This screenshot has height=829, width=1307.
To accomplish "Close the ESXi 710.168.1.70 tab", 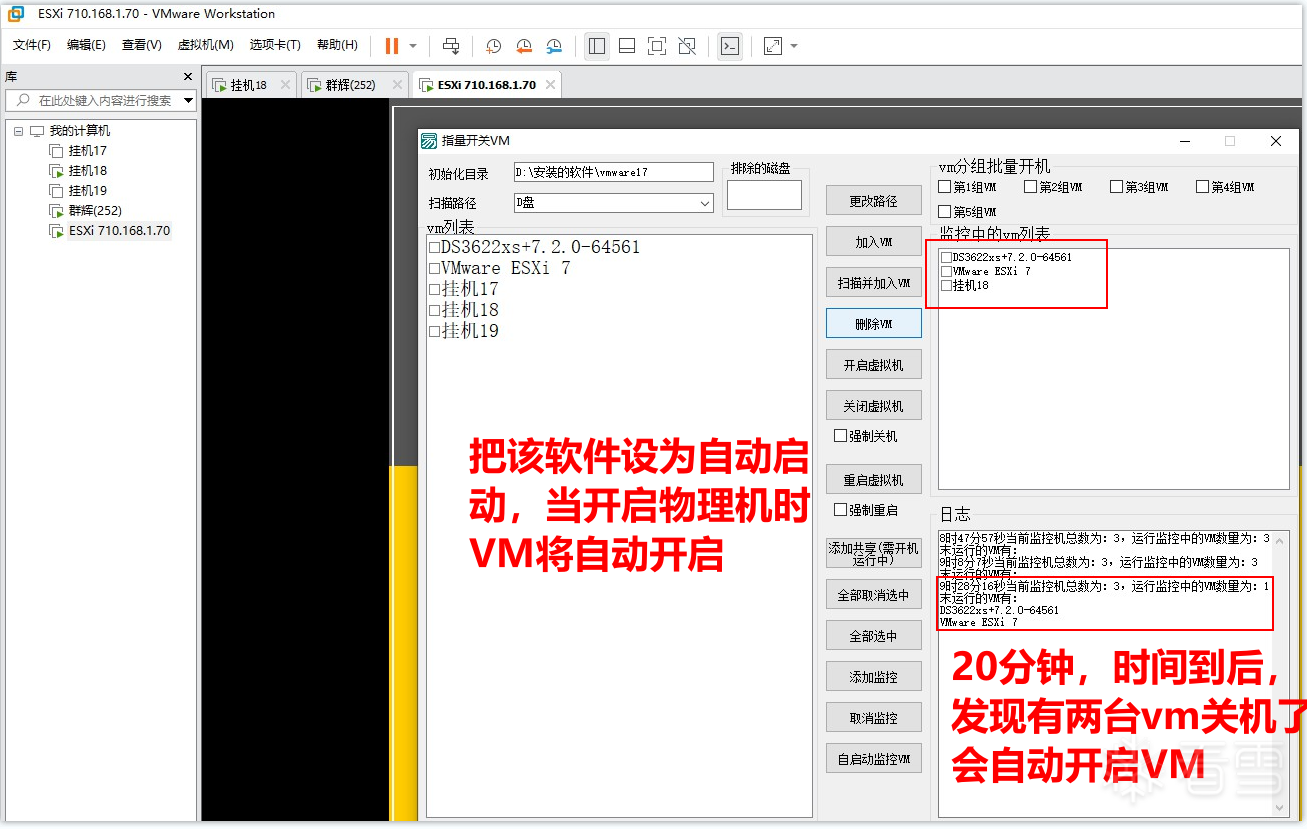I will click(x=549, y=85).
